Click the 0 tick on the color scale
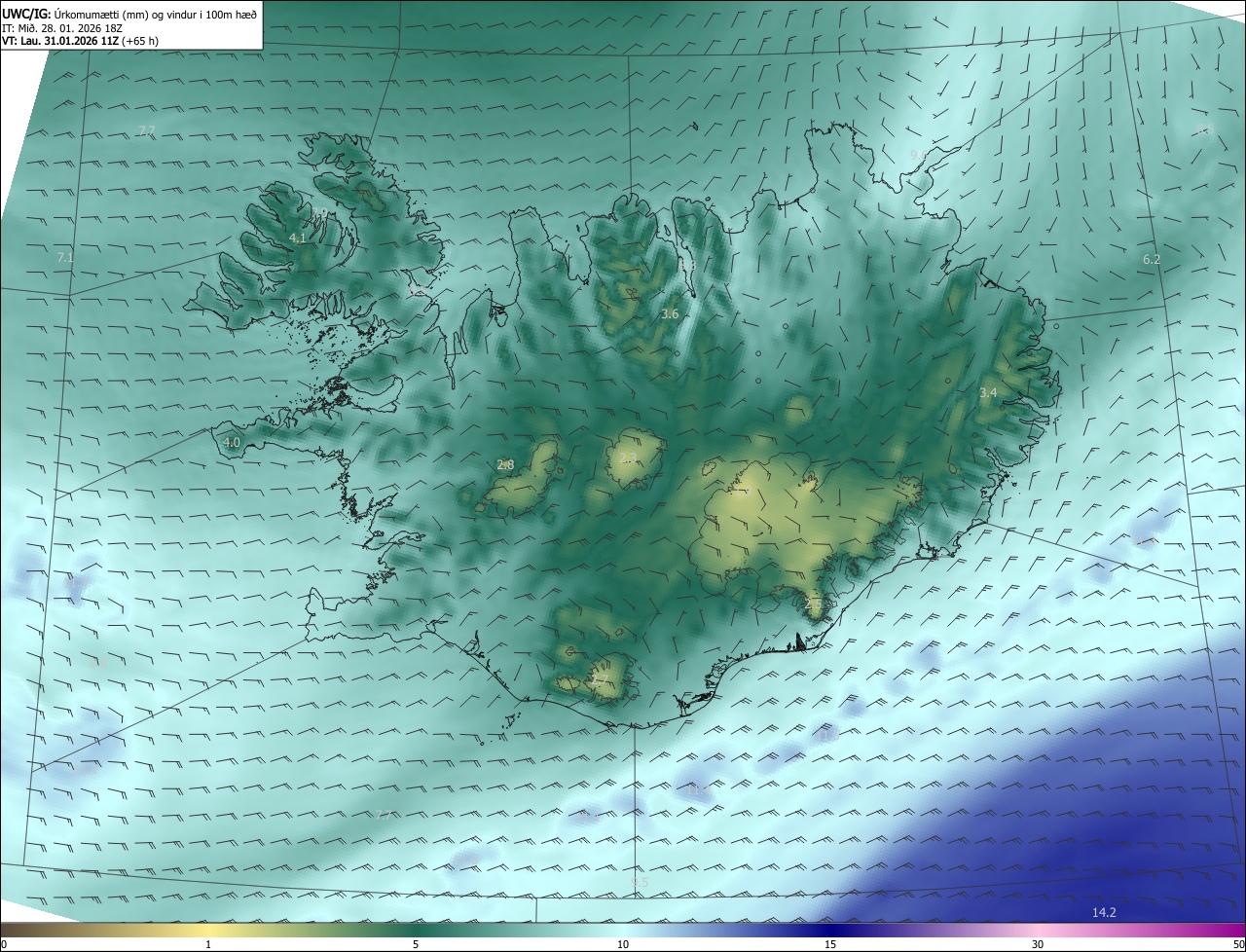The height and width of the screenshot is (952, 1246). [4, 944]
